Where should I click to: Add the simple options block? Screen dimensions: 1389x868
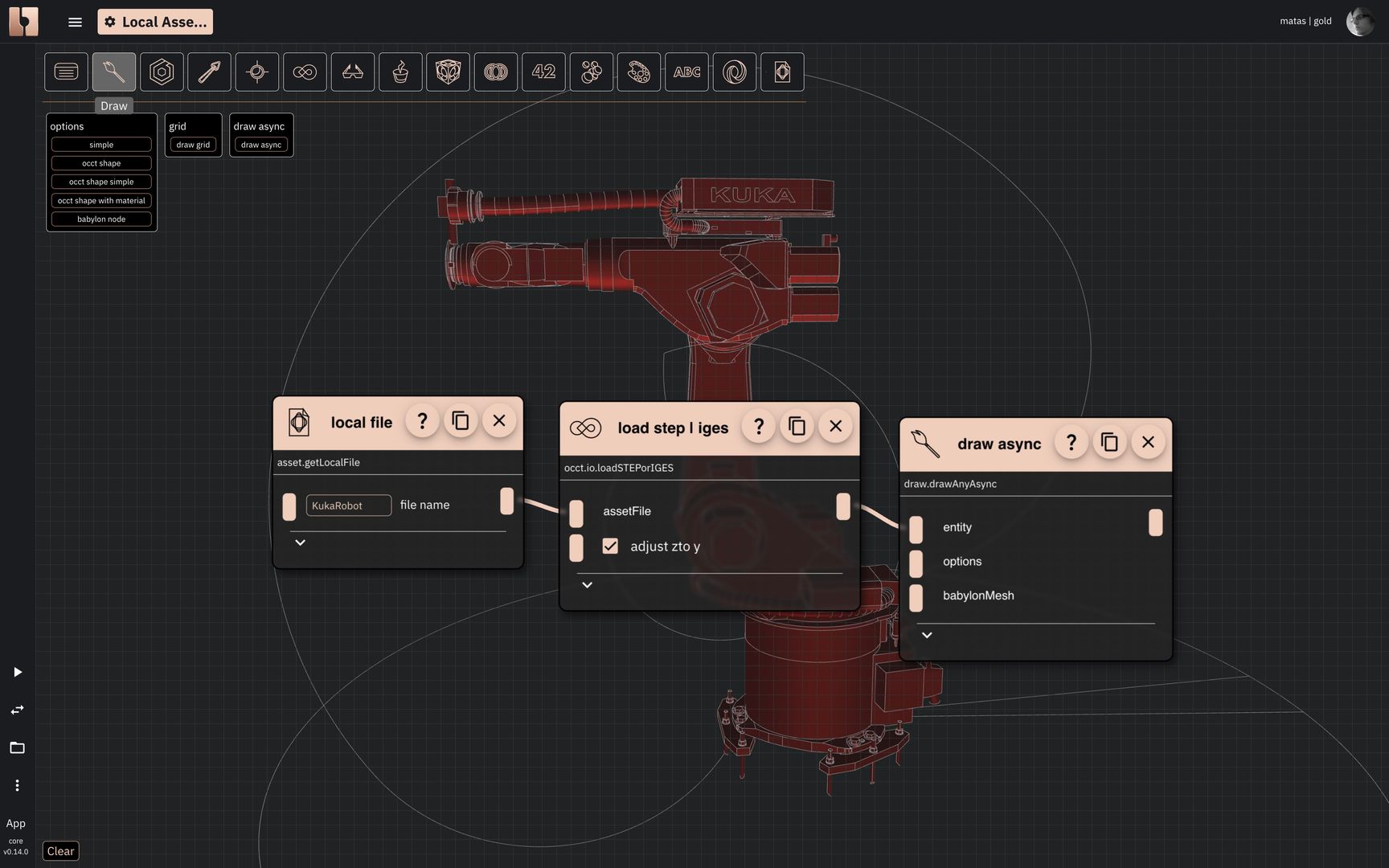click(101, 145)
